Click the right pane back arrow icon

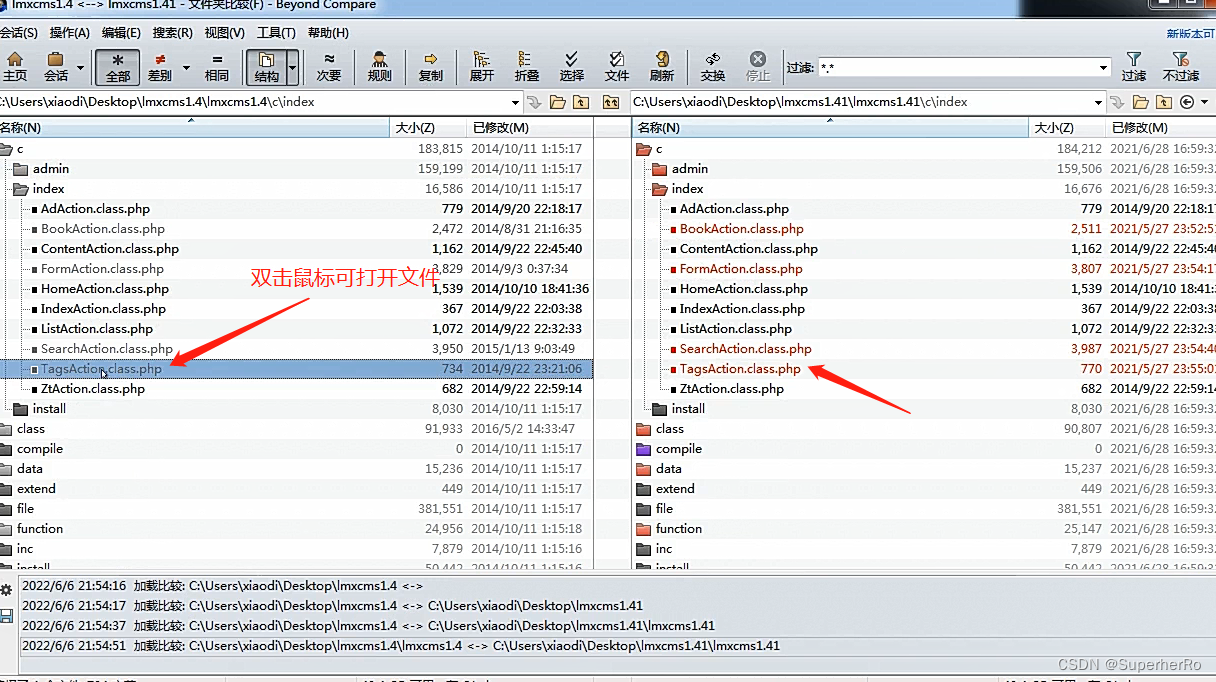pos(1187,102)
